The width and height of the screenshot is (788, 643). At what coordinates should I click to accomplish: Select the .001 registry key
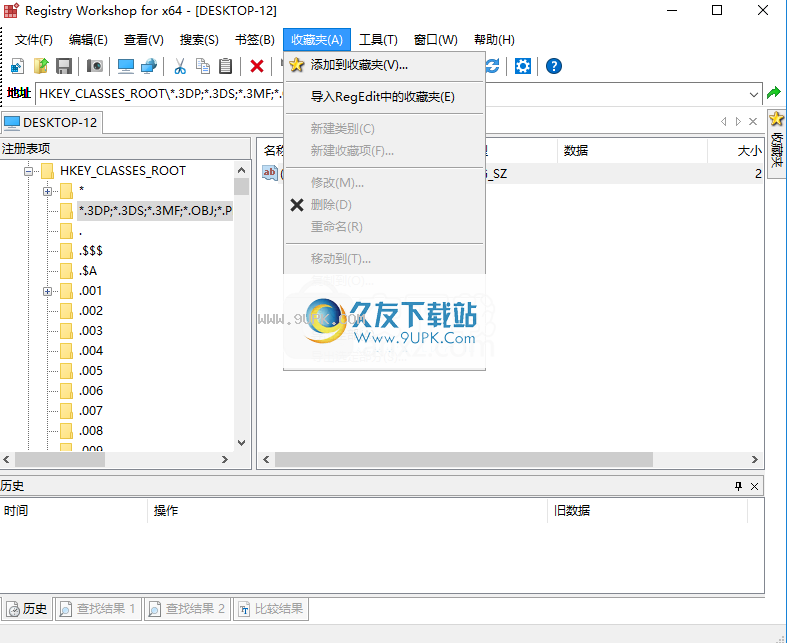pyautogui.click(x=90, y=291)
